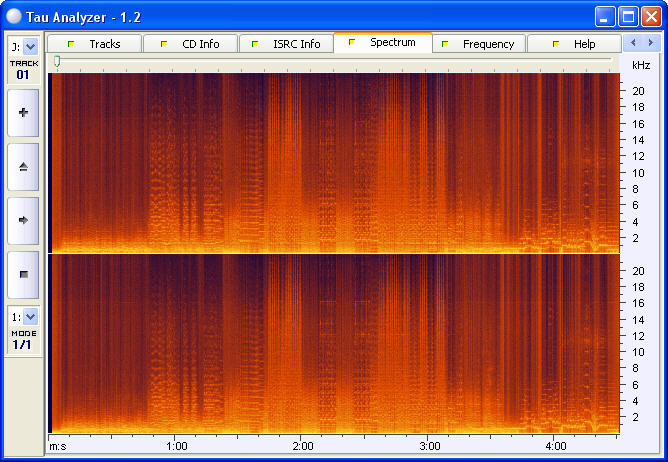Open the Tracks tab
Screen dimensions: 668x462
pos(94,44)
